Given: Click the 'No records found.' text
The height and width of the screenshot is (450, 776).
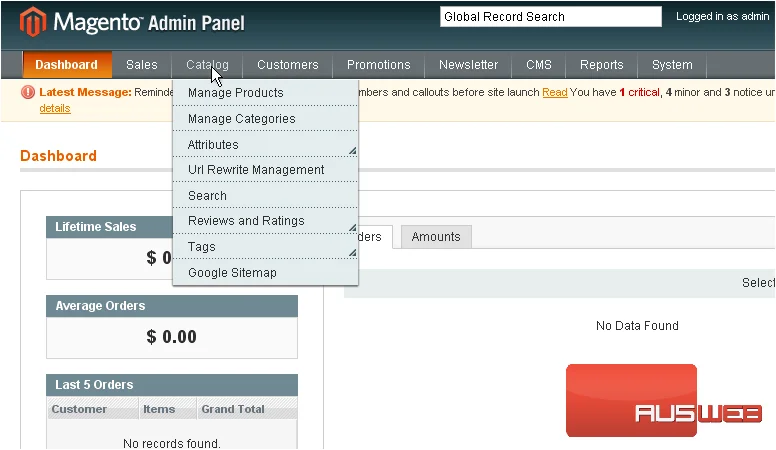Looking at the screenshot, I should click(x=172, y=443).
